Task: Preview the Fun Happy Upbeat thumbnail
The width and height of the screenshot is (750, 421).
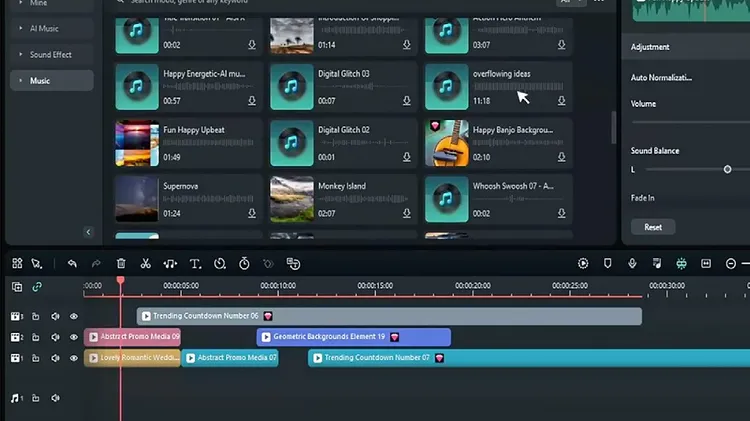Action: coord(137,144)
